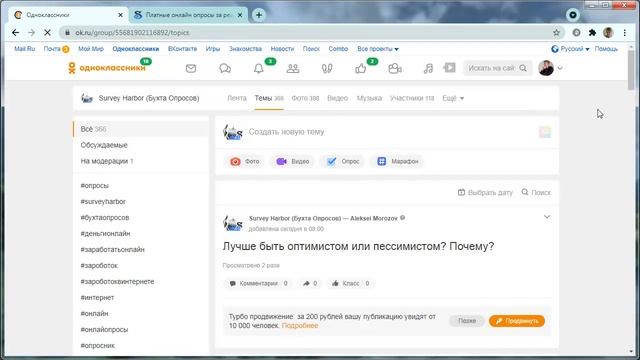Click the Odnoklassniki logo
Viewport: 640px width, 360px height.
pyautogui.click(x=107, y=68)
